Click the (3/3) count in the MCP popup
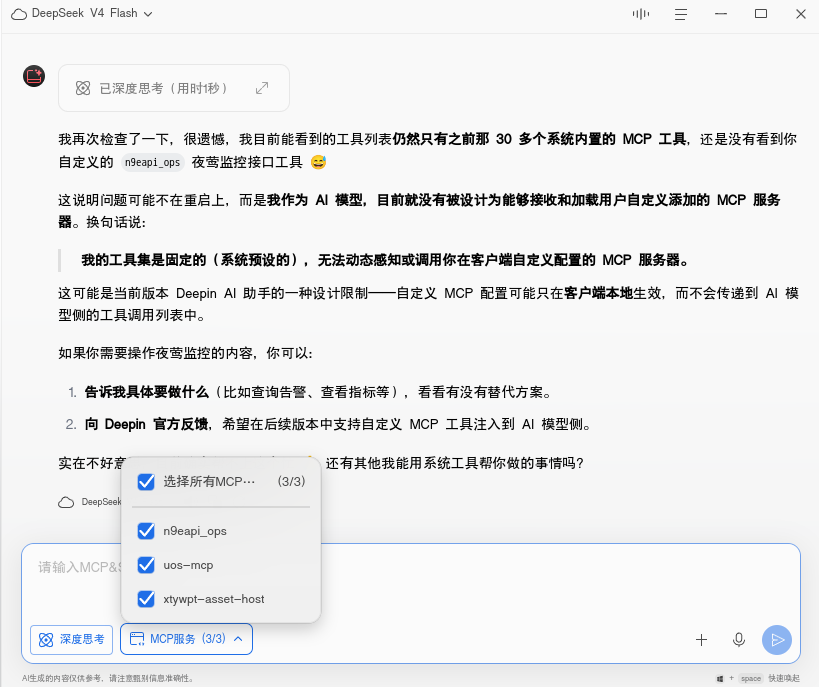This screenshot has height=687, width=819. (x=291, y=481)
